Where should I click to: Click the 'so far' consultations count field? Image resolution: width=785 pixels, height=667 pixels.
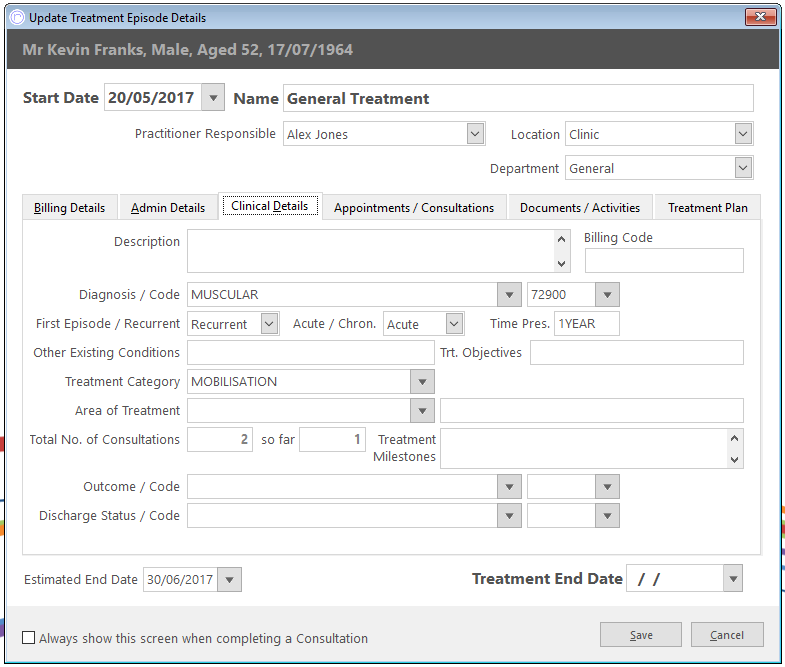[332, 440]
